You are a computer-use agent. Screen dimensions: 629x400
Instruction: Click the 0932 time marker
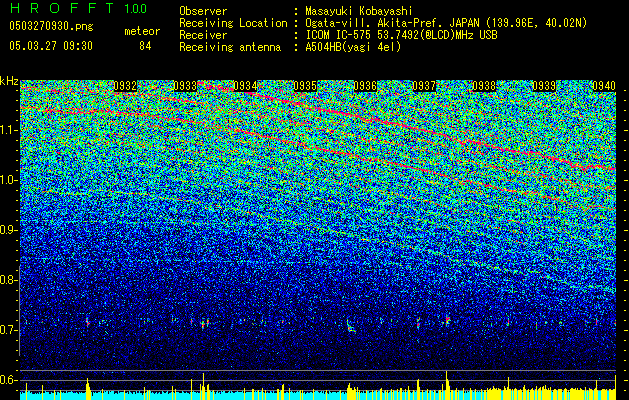pyautogui.click(x=125, y=86)
